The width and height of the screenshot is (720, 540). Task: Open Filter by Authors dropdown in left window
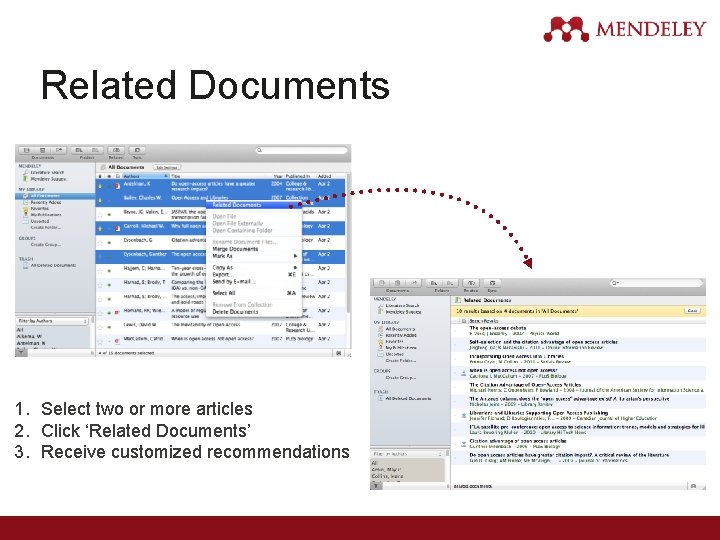52,321
